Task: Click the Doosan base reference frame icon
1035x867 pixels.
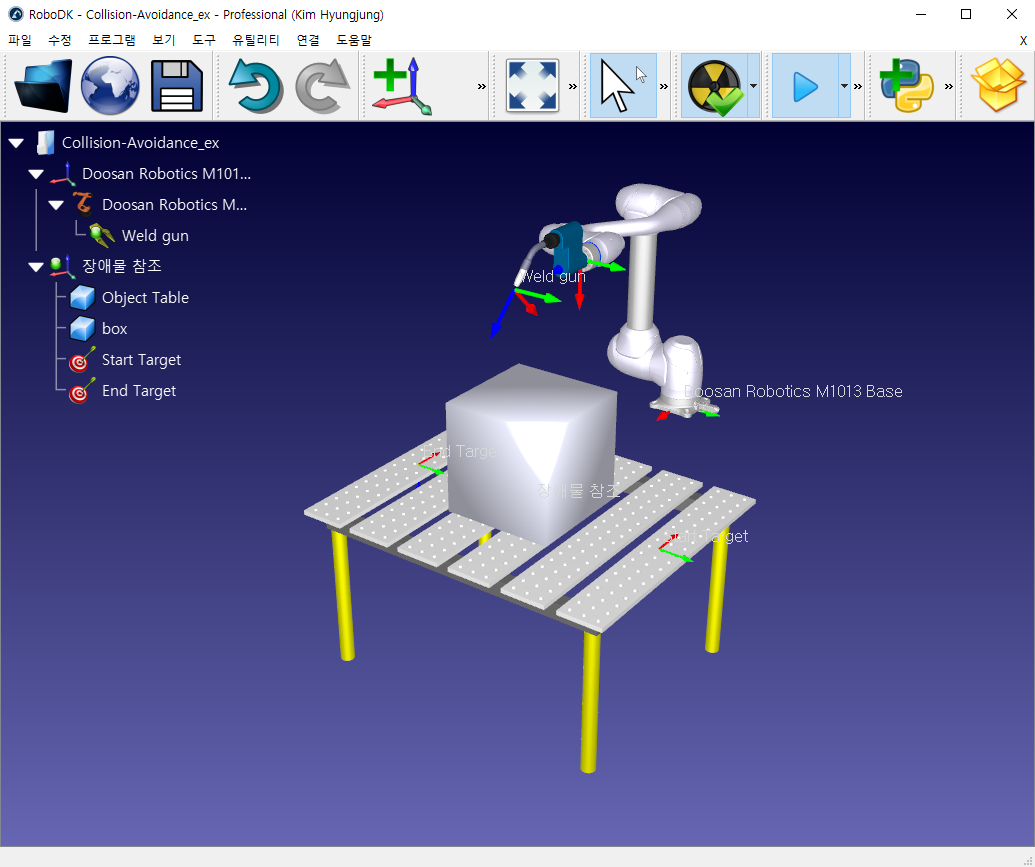Action: 61,174
